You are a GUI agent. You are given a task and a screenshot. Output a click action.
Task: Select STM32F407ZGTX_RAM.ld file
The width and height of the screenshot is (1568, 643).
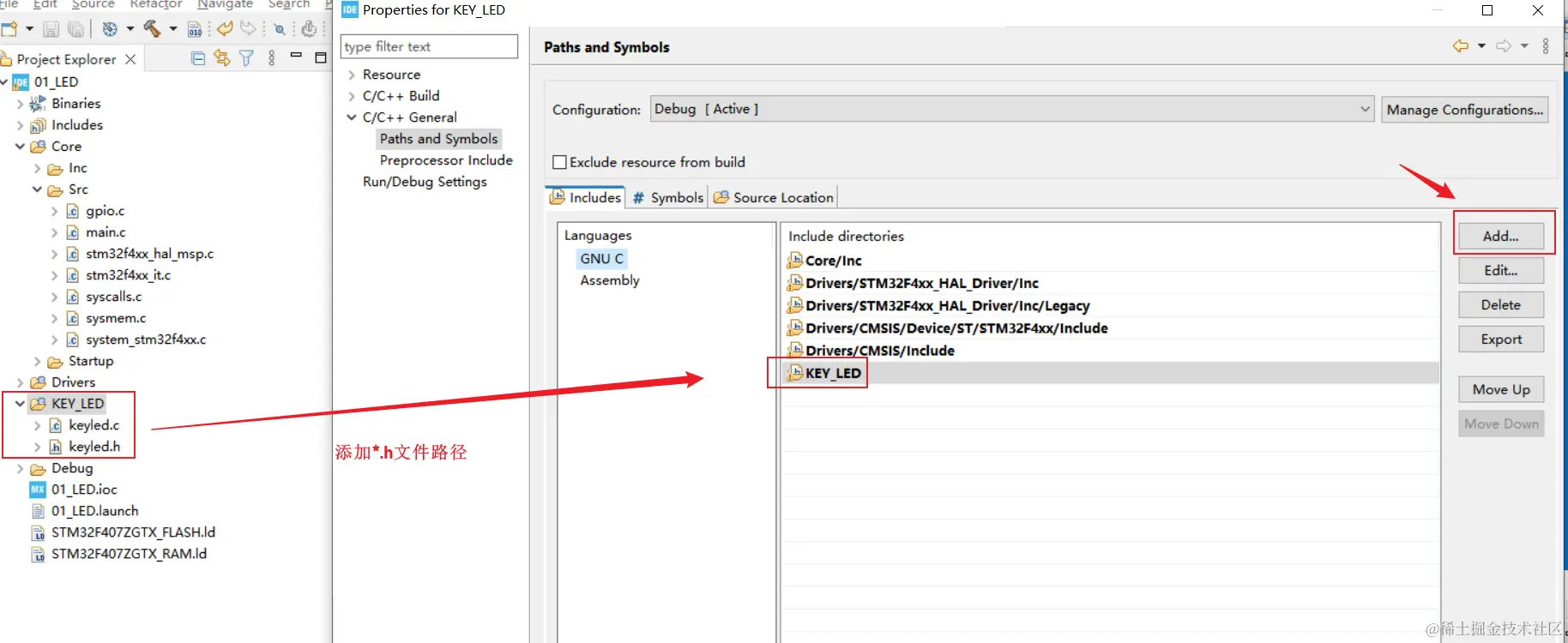129,554
